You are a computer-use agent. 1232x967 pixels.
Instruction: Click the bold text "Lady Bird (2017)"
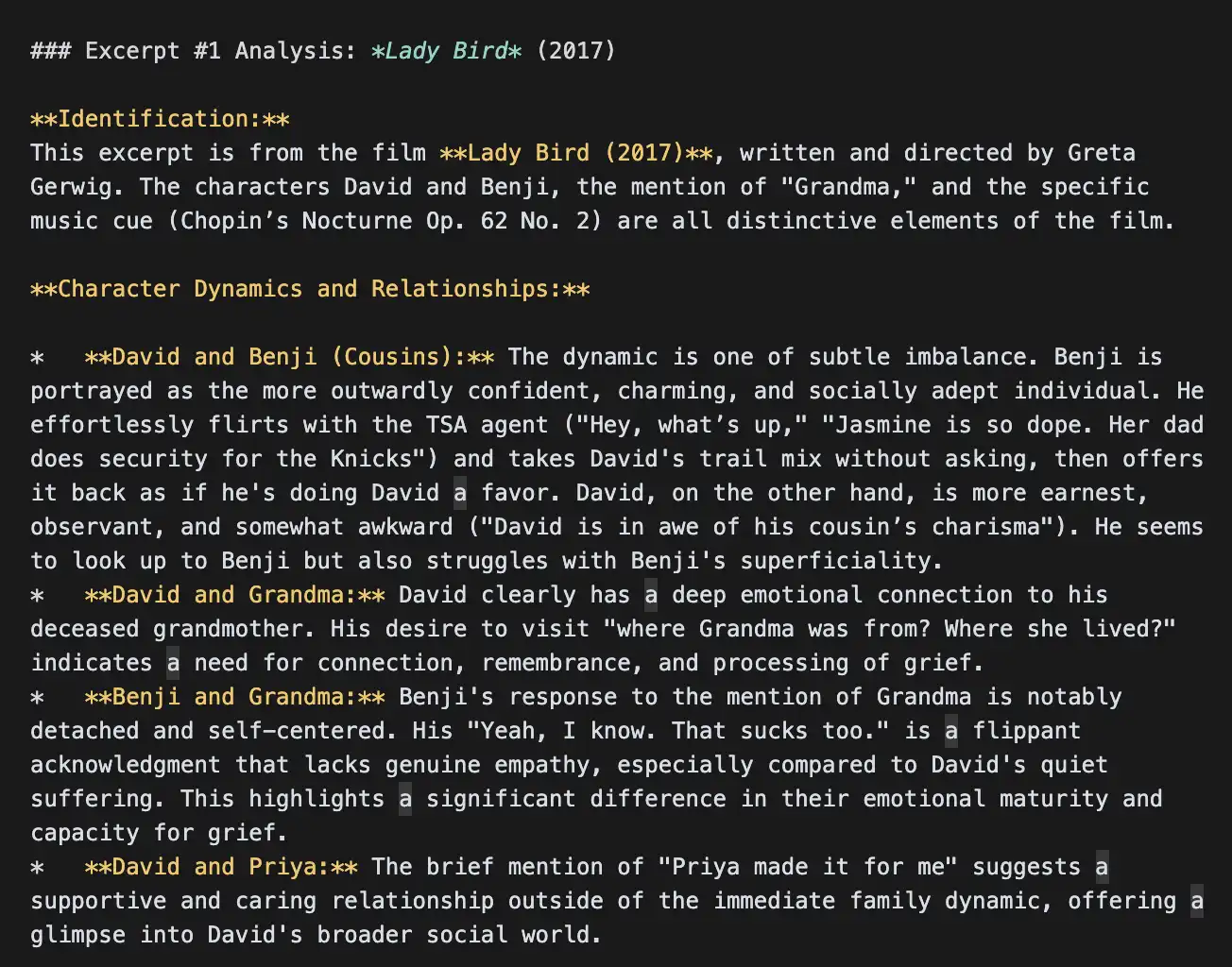575,153
